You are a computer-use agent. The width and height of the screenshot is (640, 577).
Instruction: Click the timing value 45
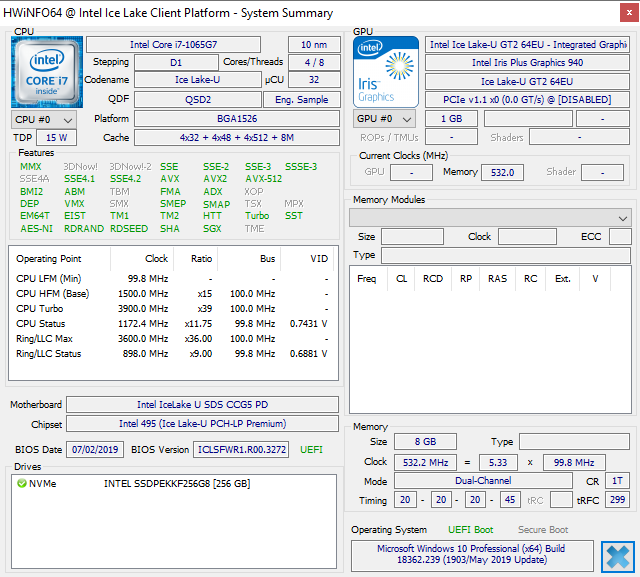[510, 499]
